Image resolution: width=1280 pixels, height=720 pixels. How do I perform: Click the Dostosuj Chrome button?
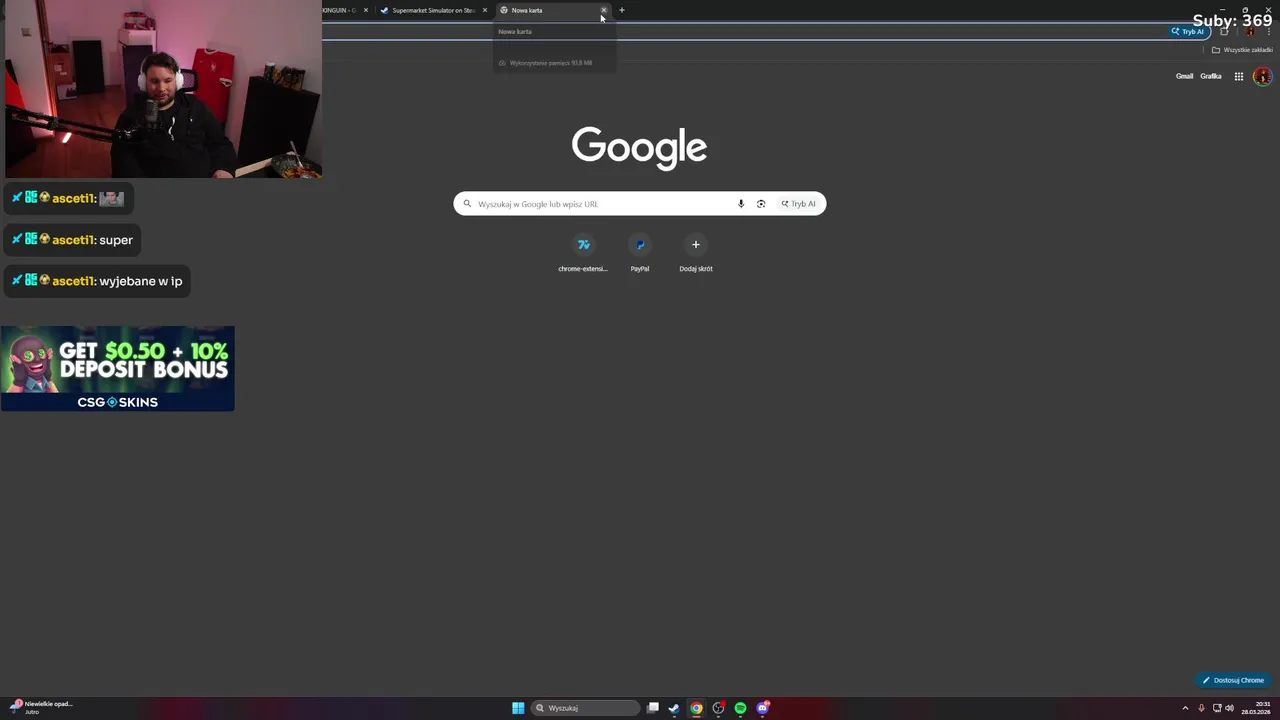pos(1234,680)
